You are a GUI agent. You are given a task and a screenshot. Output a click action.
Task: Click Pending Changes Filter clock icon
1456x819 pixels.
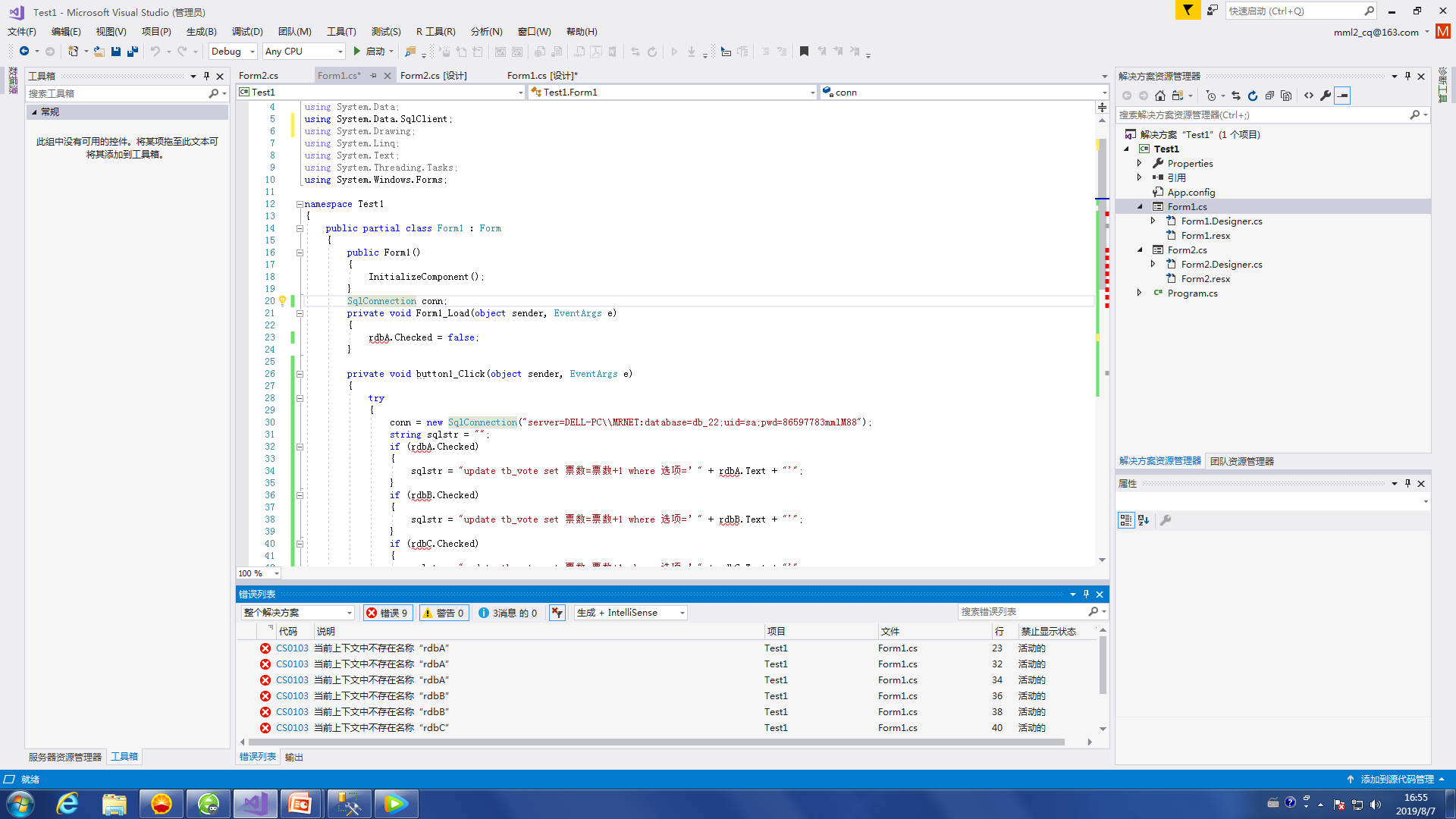pos(1211,96)
